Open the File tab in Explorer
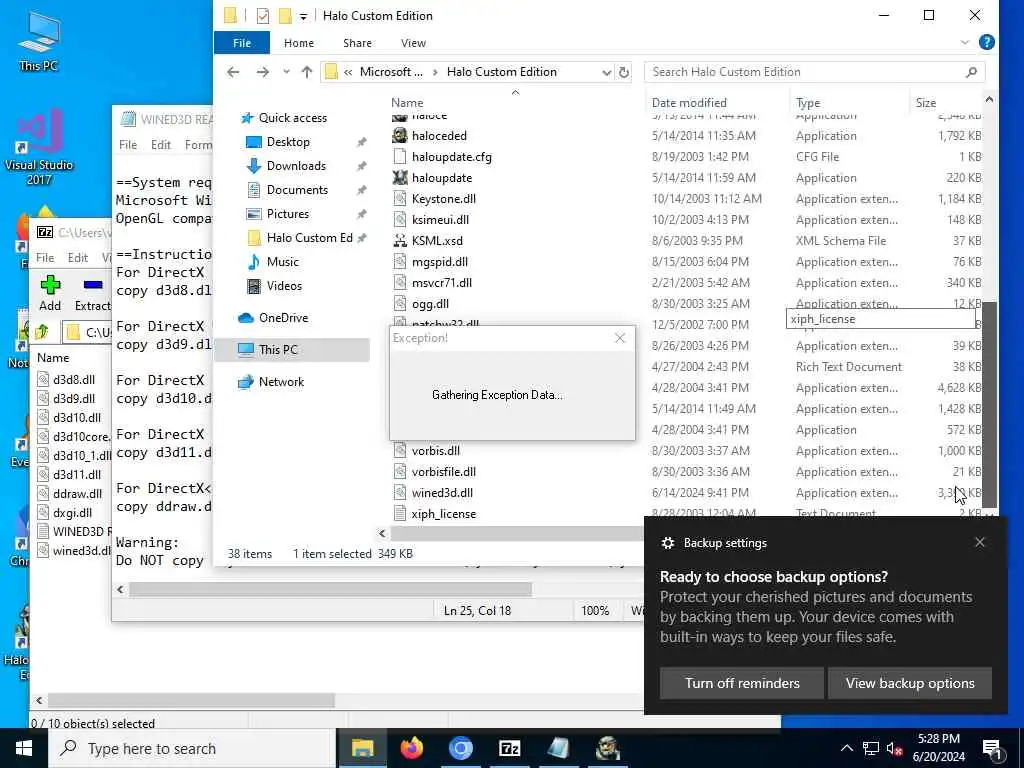 tap(242, 43)
